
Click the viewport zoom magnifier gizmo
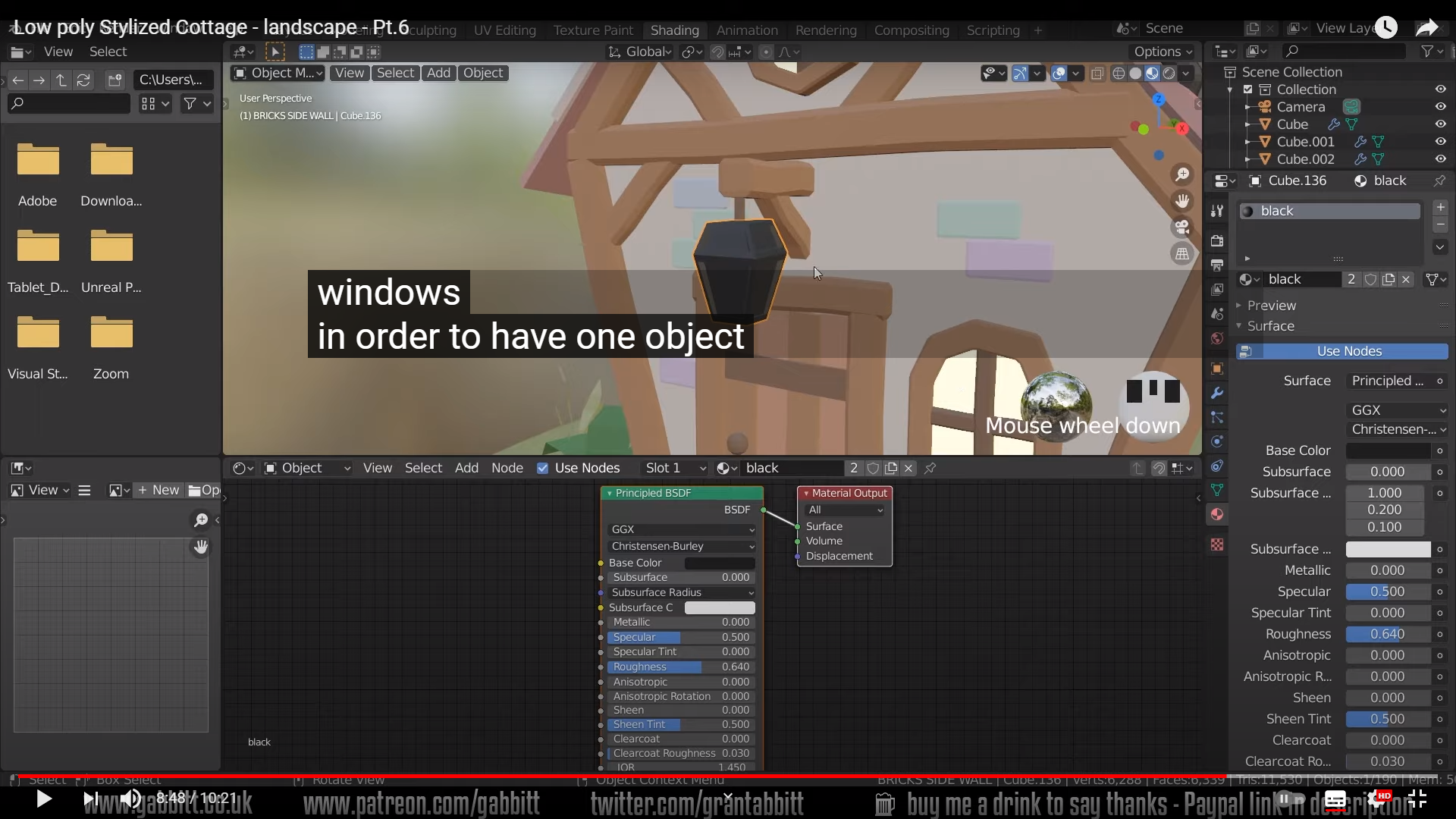(1181, 175)
